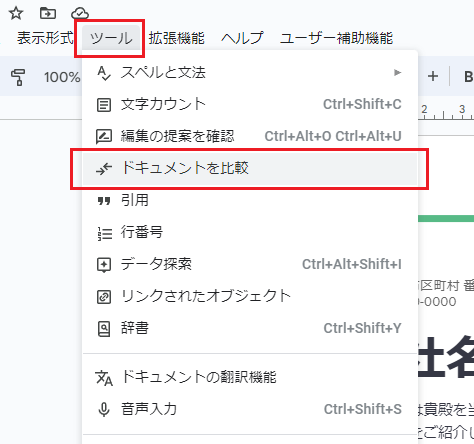Start 音声入力 via microphone icon

[x=250, y=409]
